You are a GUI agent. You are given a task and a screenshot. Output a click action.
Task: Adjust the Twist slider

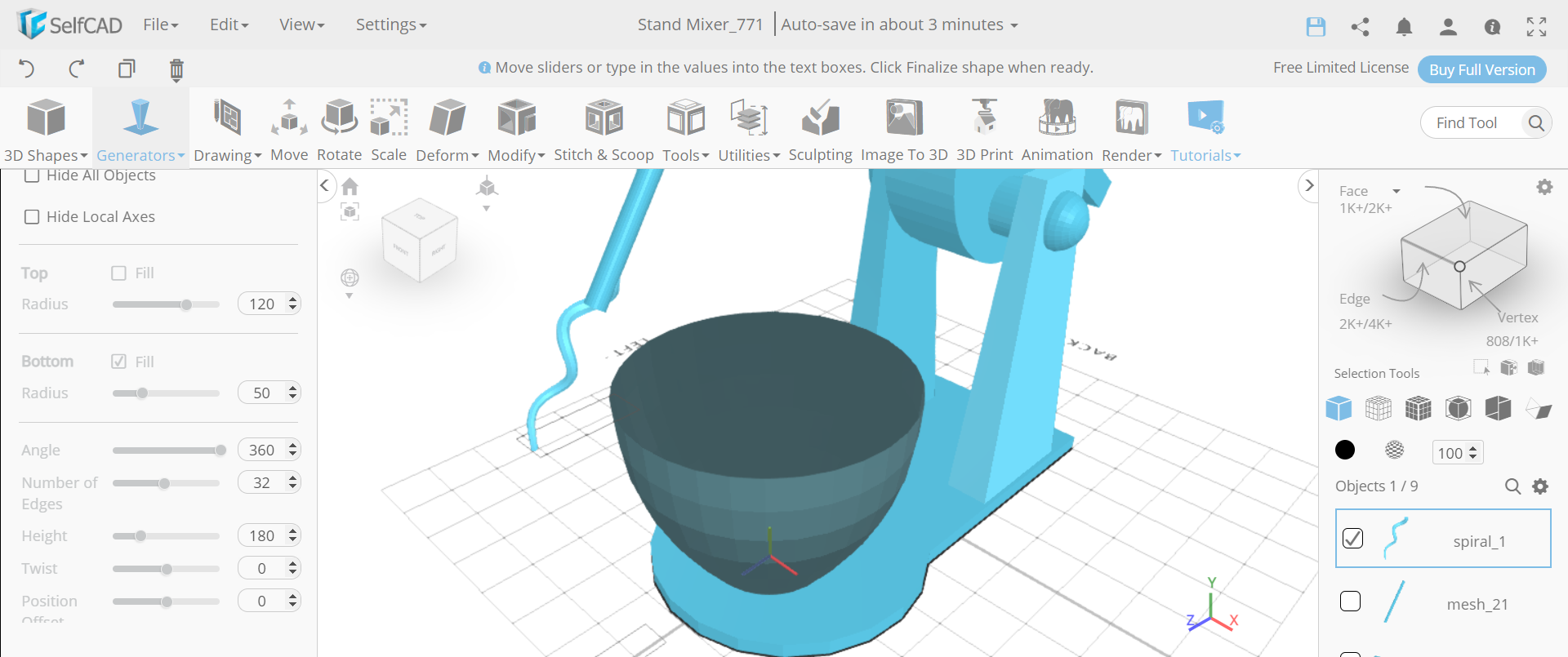166,569
